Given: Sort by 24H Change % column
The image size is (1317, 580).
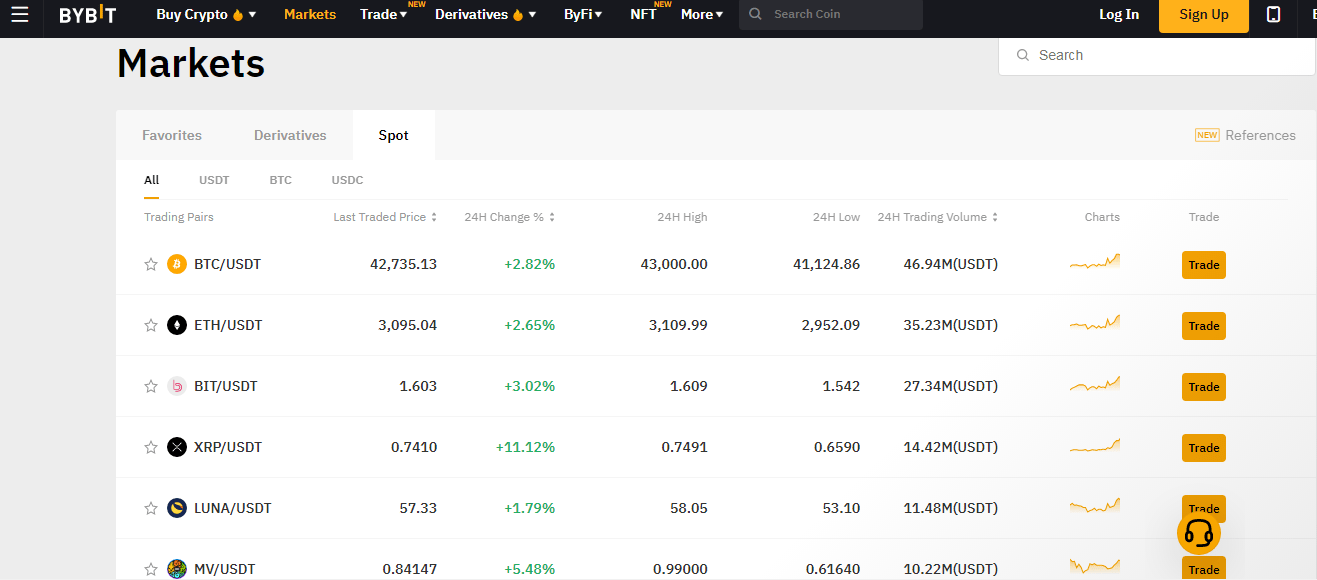Looking at the screenshot, I should 509,217.
